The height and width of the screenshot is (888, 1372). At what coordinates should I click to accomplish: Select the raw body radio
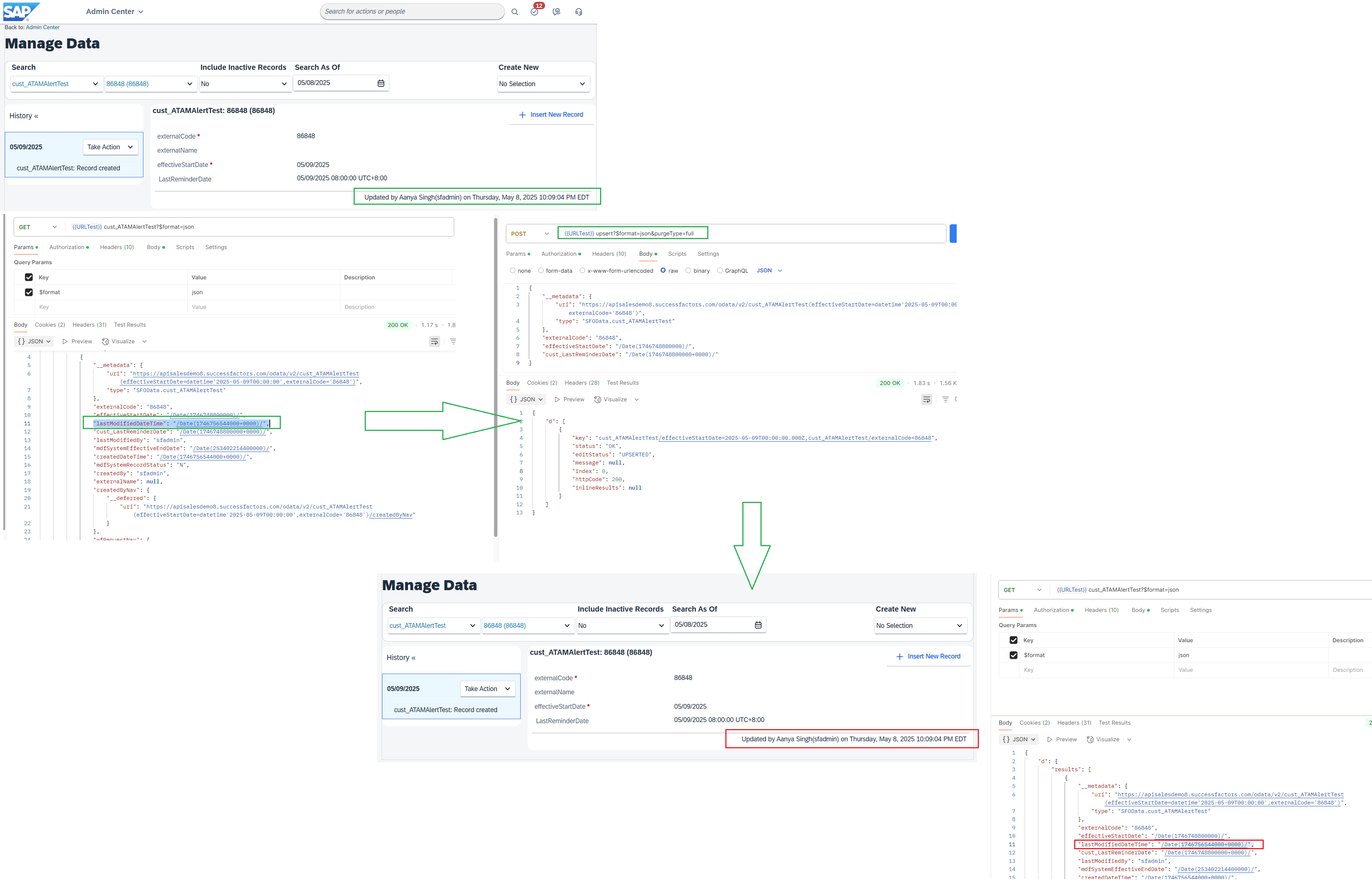663,271
